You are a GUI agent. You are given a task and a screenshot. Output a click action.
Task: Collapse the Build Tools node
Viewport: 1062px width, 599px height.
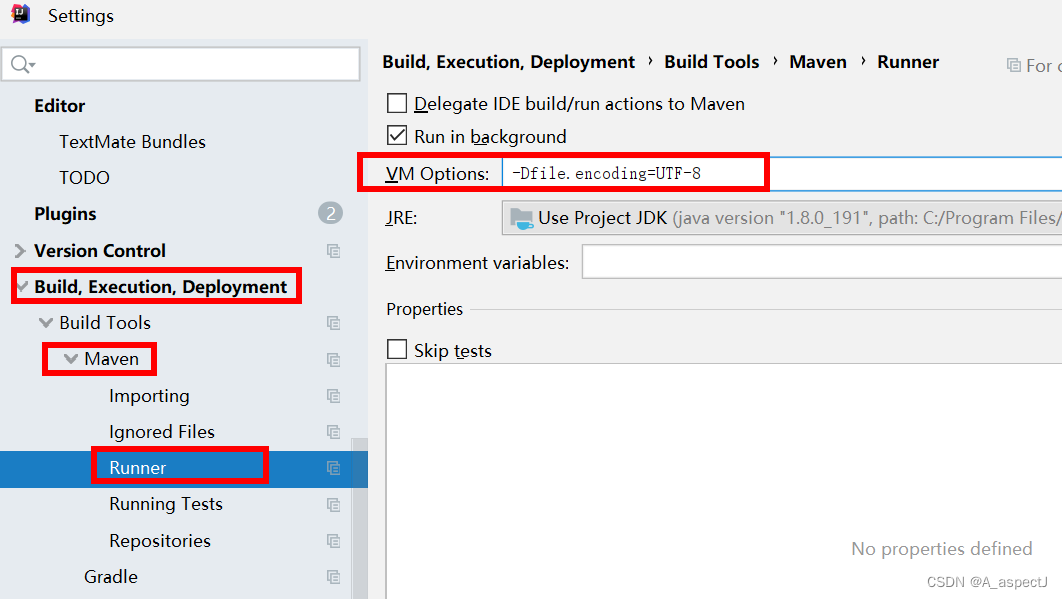coord(46,323)
